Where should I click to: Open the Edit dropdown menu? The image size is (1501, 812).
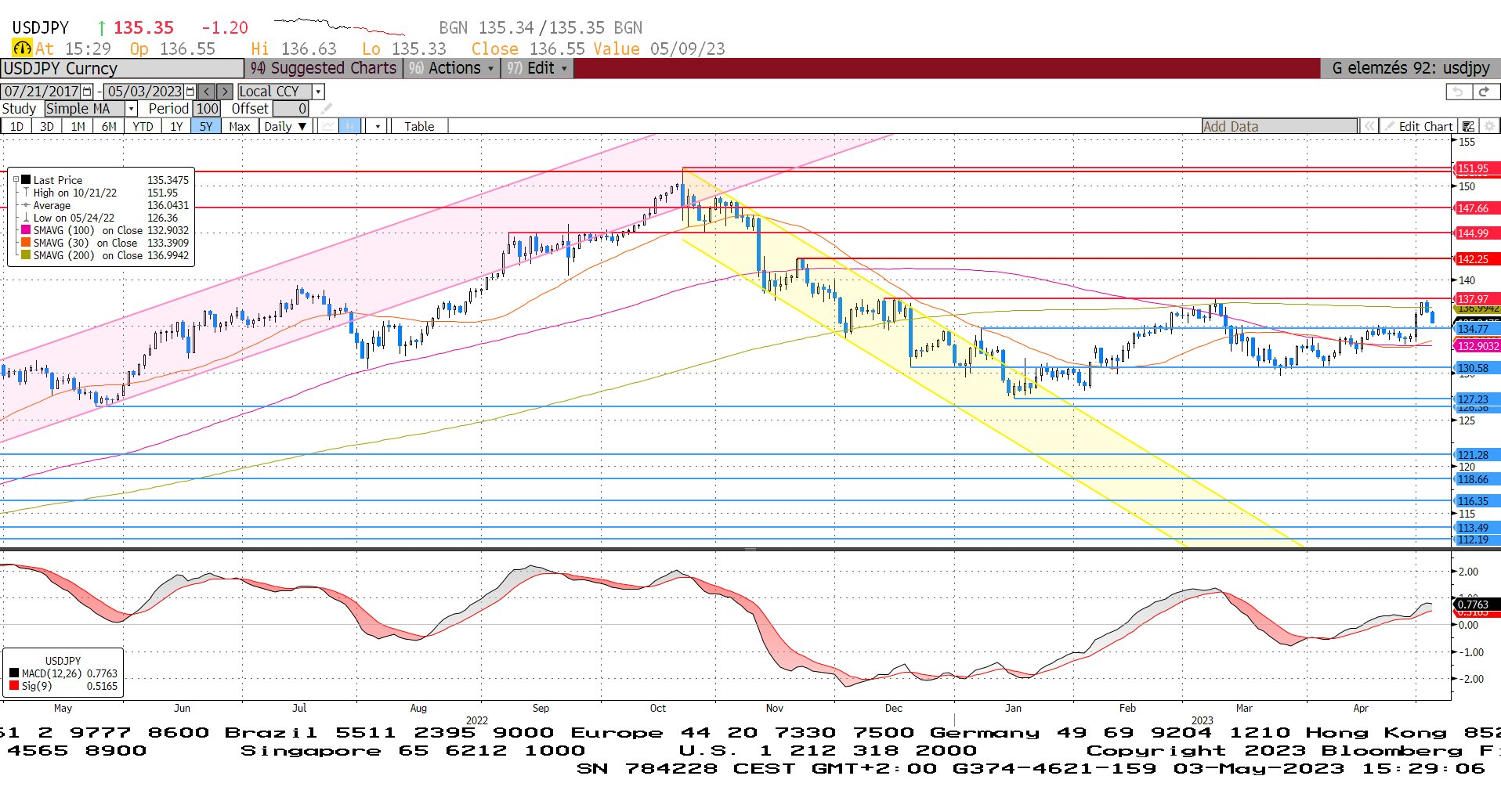pyautogui.click(x=537, y=68)
